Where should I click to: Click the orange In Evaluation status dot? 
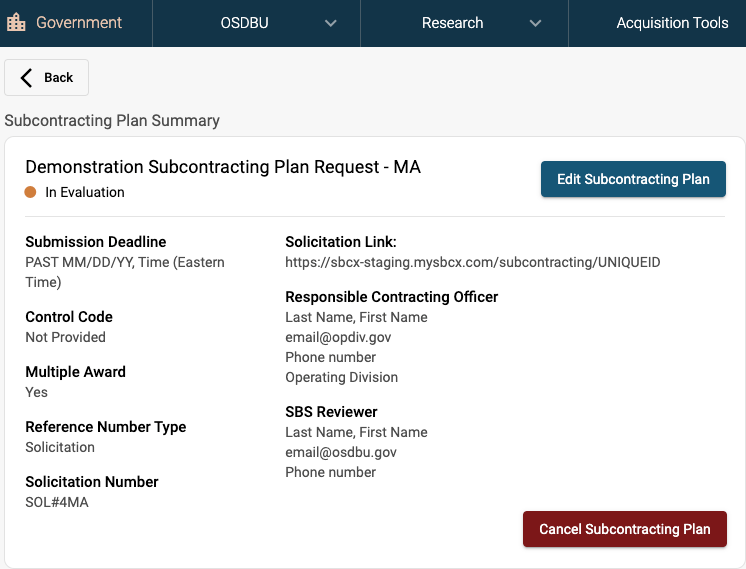pos(31,192)
